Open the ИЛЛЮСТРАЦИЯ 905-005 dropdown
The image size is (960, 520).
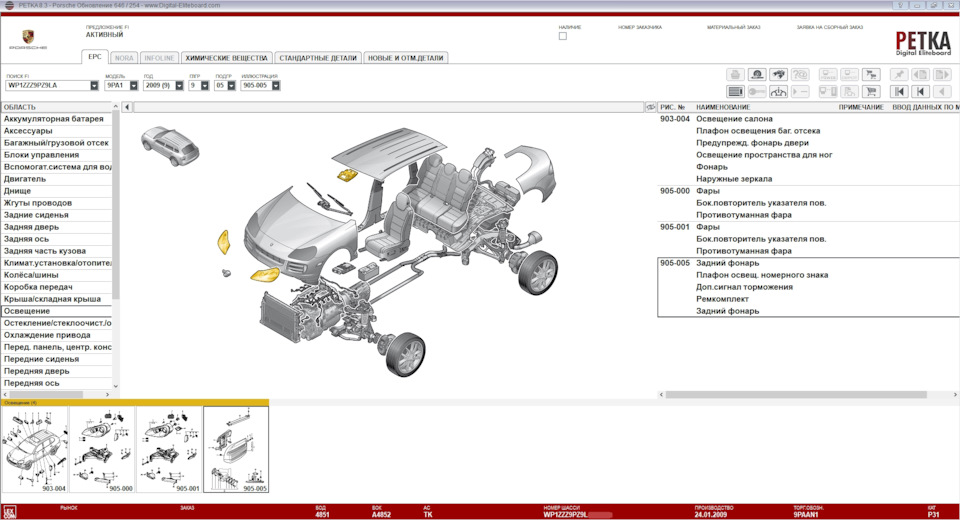(x=275, y=86)
